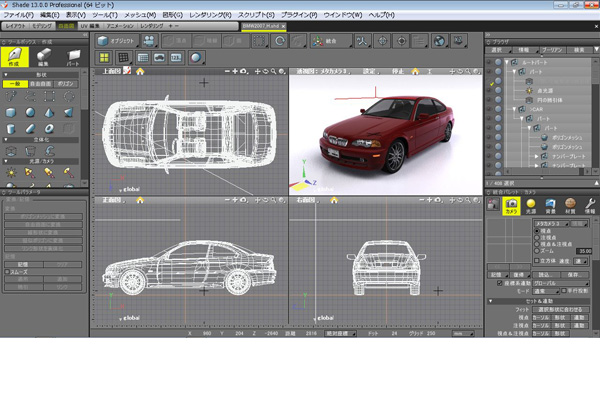This screenshot has height=400, width=600.
Task: Select the 編集 (Edit) toolbox icon
Action: [43, 57]
